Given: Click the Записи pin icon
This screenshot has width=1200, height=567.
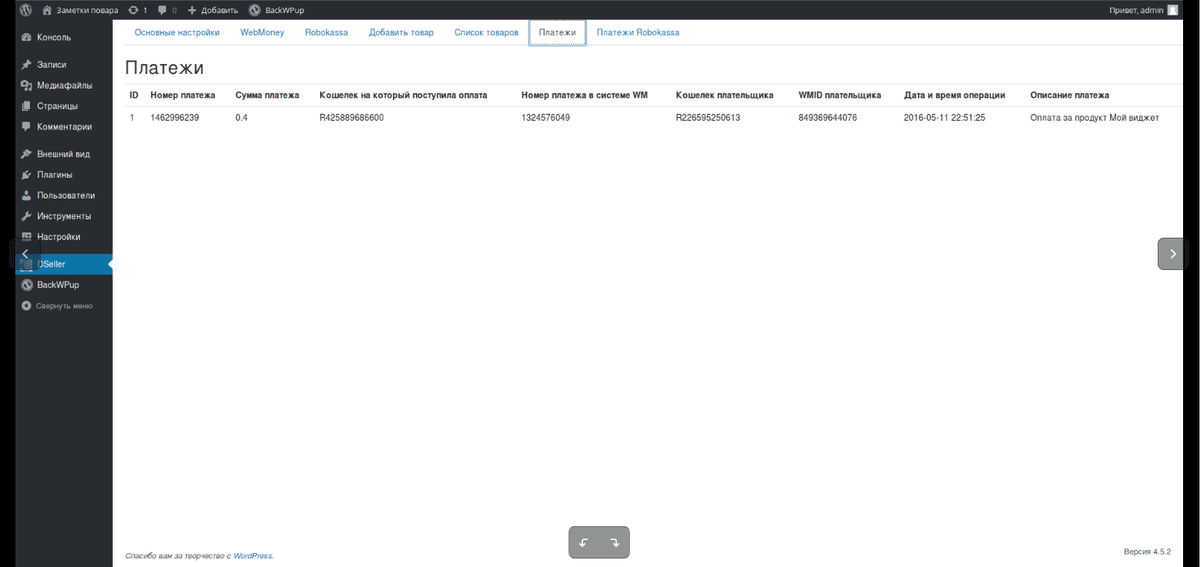Looking at the screenshot, I should (26, 64).
